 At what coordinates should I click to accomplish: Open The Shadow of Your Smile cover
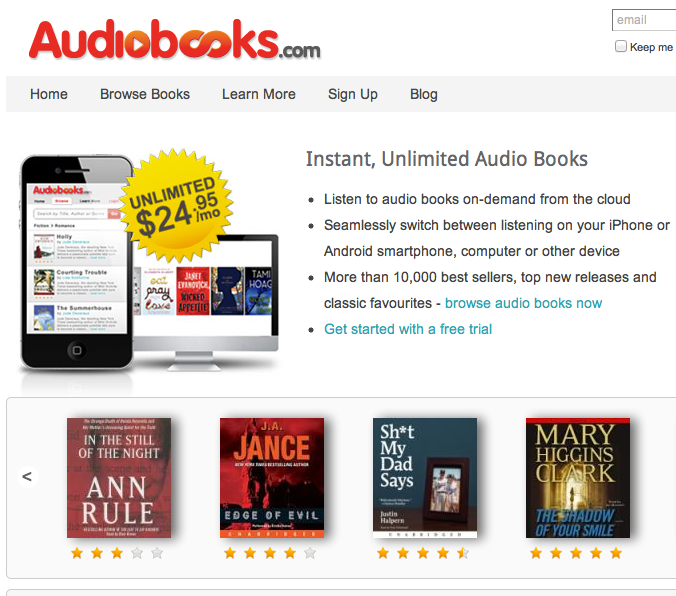578,478
